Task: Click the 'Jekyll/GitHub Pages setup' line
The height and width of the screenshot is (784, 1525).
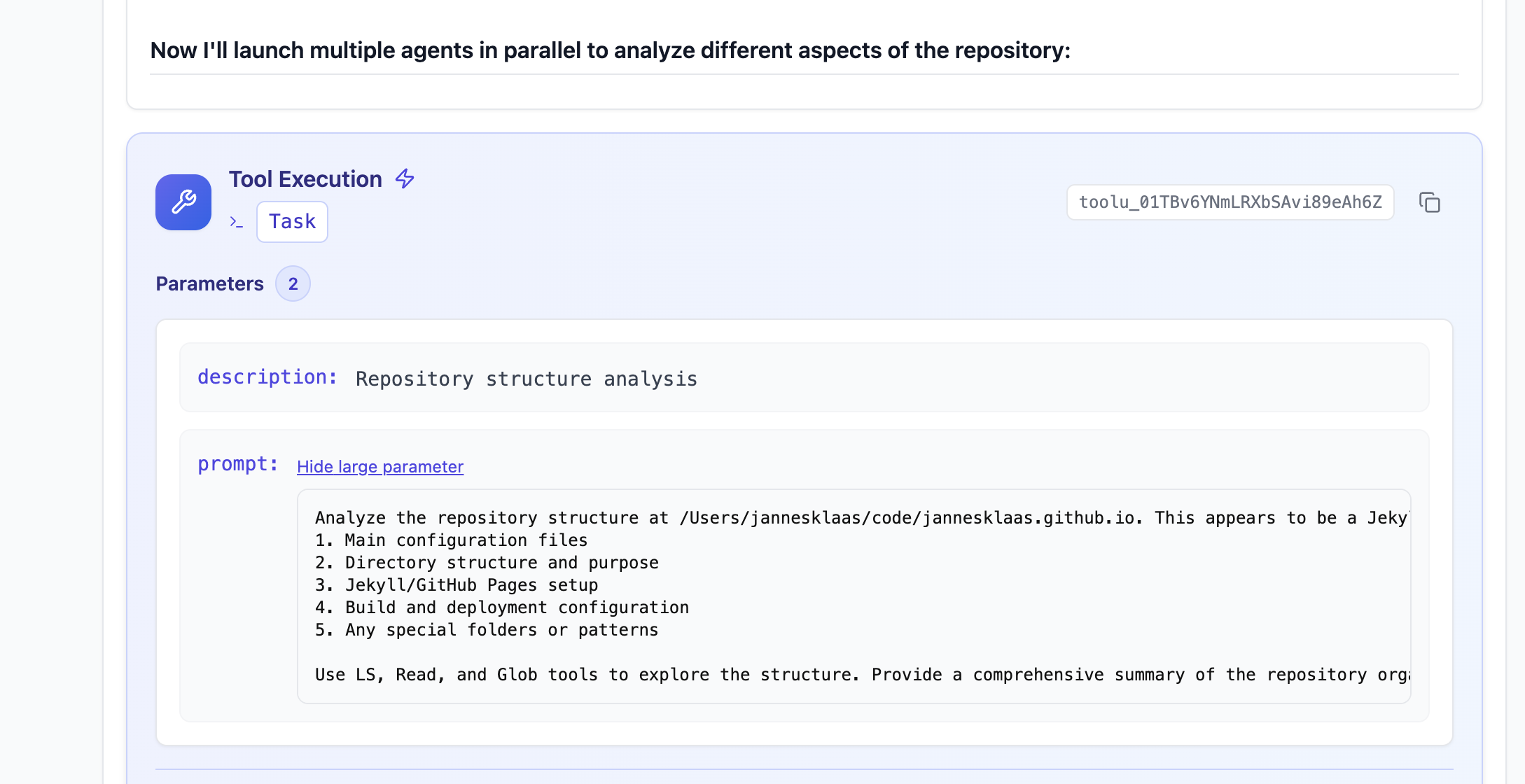Action: 457,585
